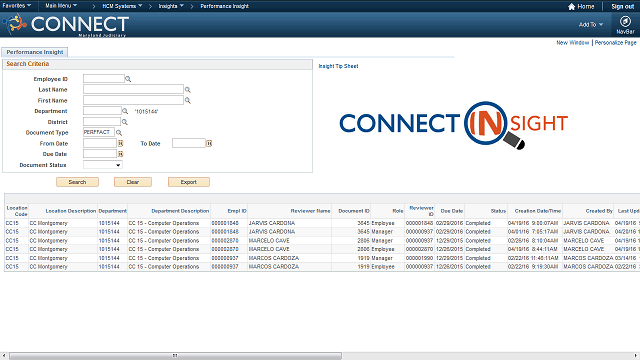Open Employee ID lookup magnifier
Screen dimensions: 640x360
(x=128, y=79)
